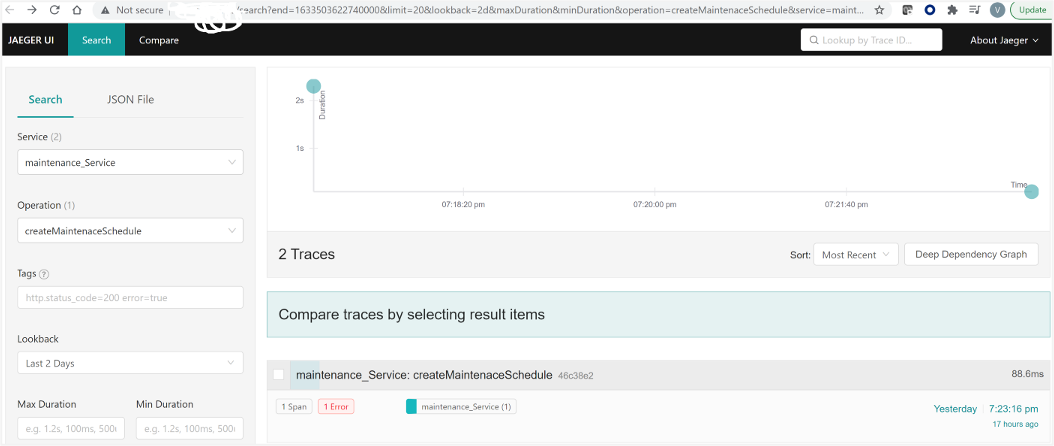Open the V user profile avatar
This screenshot has width=1054, height=446.
tap(998, 10)
